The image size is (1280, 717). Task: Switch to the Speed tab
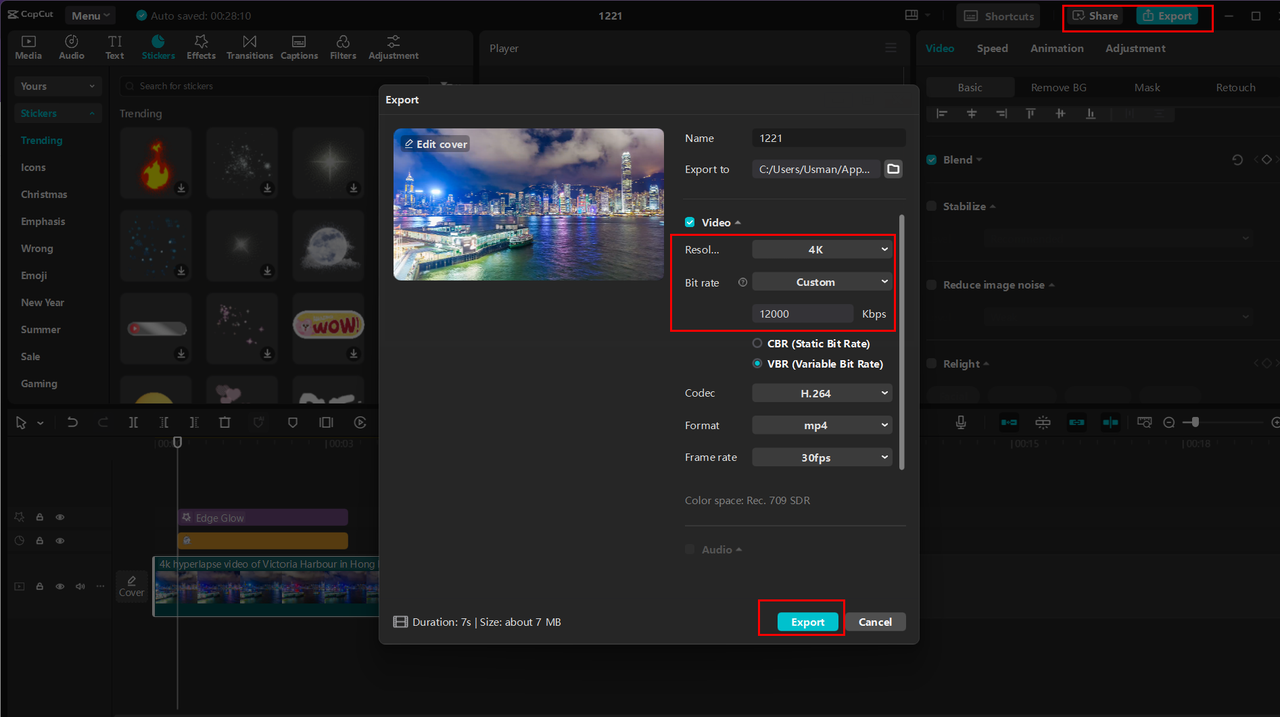click(x=992, y=48)
